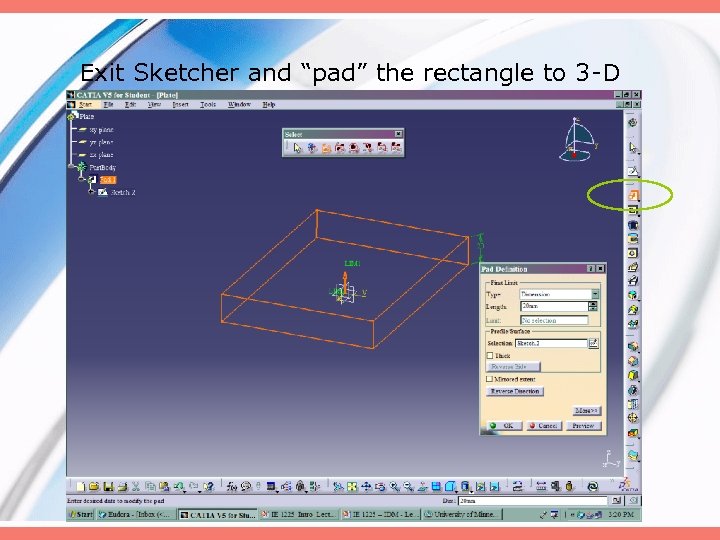Enable the Thick checkbox
Viewport: 720px width, 540px height.
489,355
